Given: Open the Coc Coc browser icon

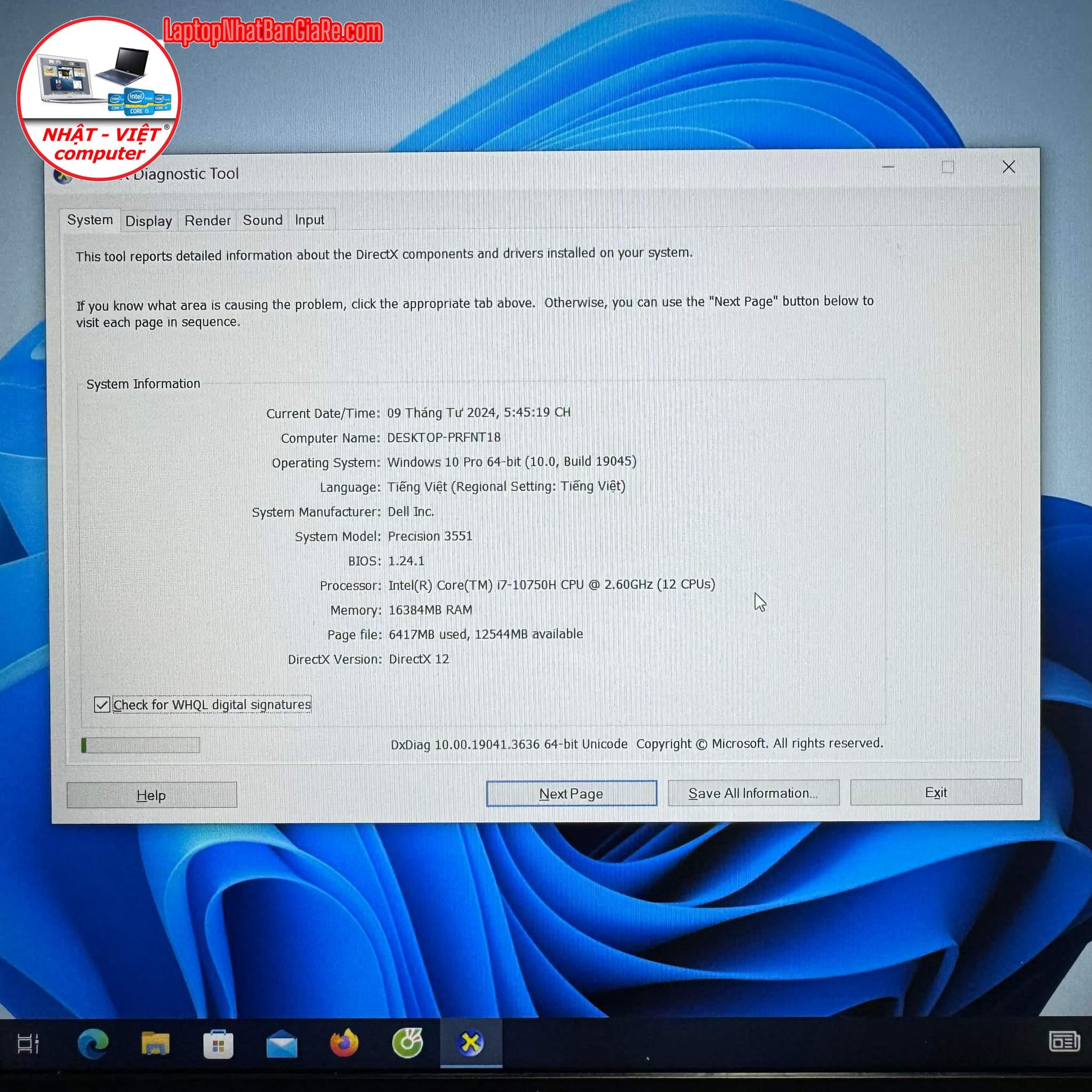Looking at the screenshot, I should (x=407, y=1043).
